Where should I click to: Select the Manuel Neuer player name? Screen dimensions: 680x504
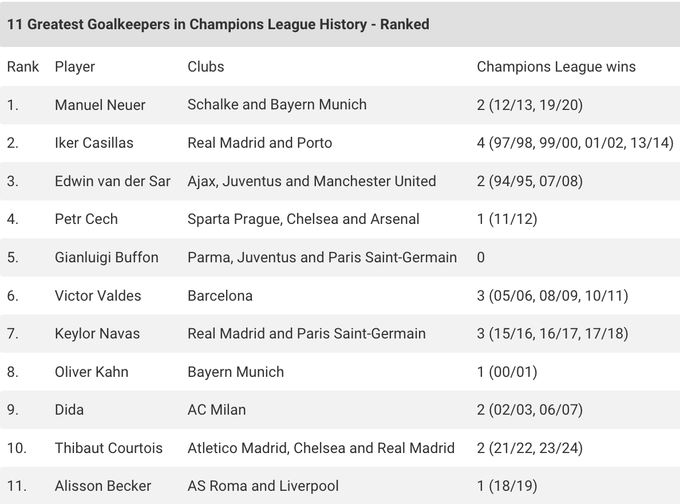[101, 105]
